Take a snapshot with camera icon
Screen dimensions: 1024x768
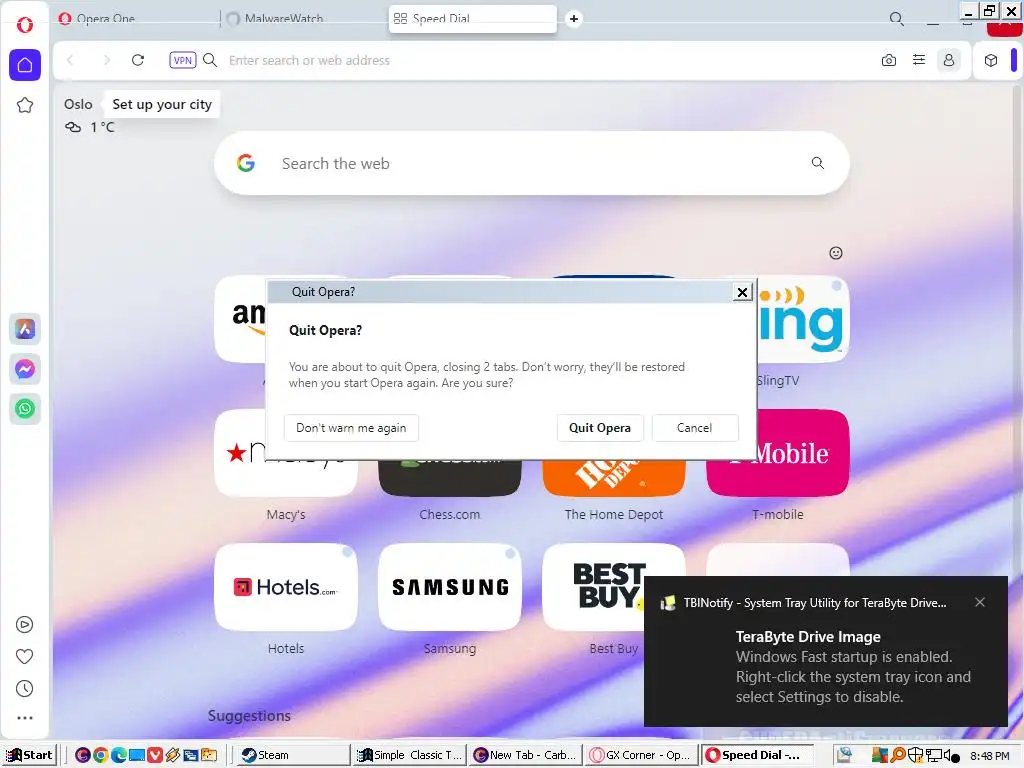[889, 60]
